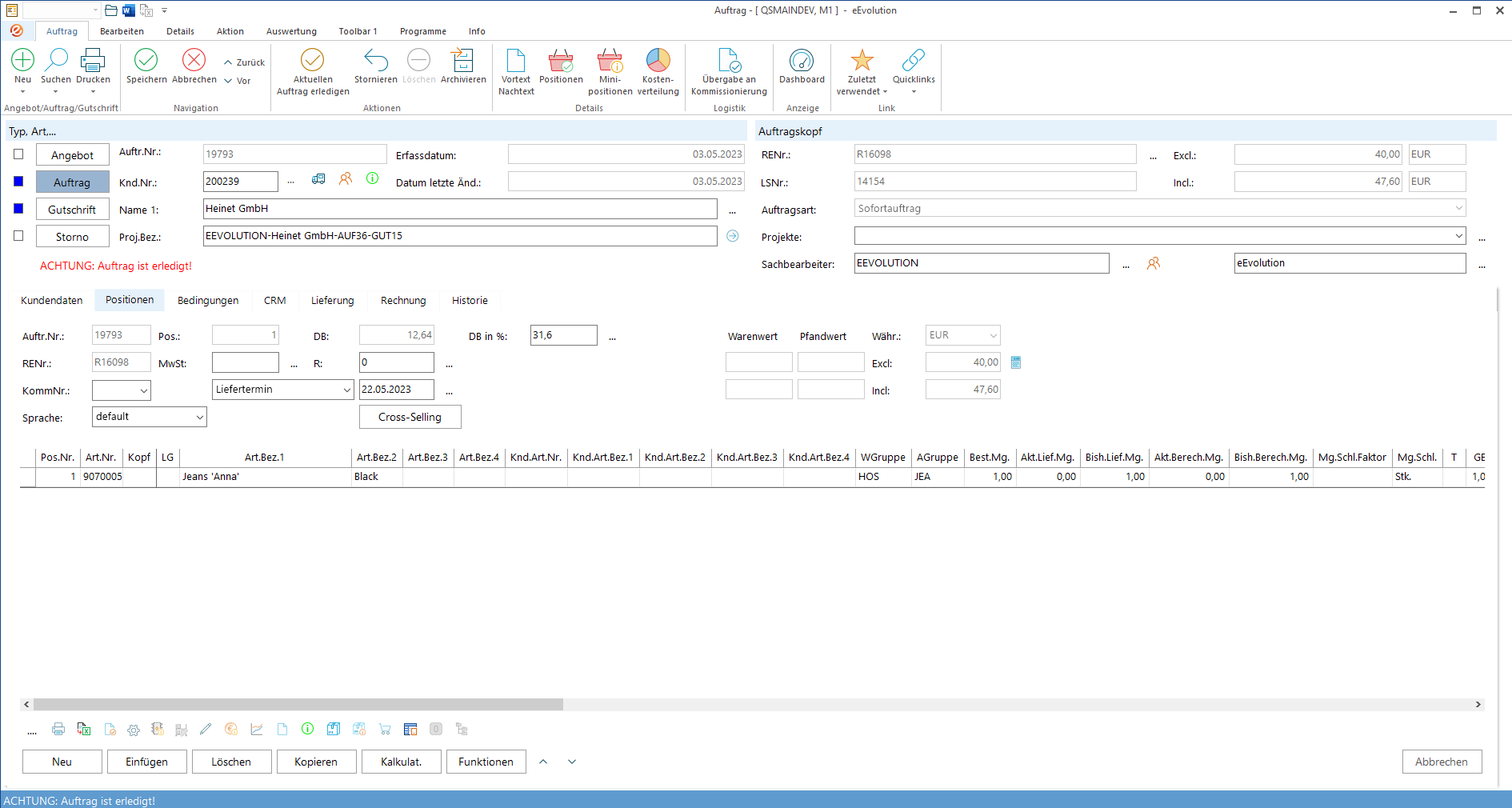
Task: Open the KommNr. dropdown
Action: (x=144, y=390)
